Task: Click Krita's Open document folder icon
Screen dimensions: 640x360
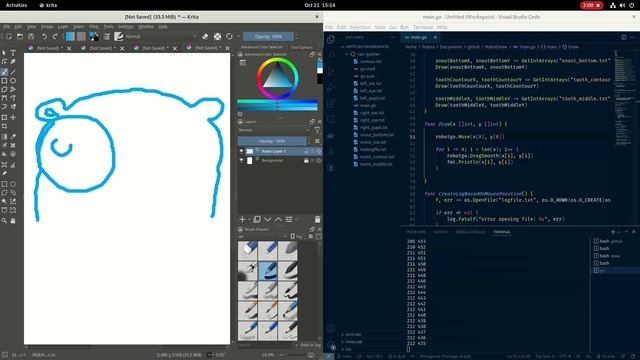Action: pyautogui.click(x=20, y=36)
